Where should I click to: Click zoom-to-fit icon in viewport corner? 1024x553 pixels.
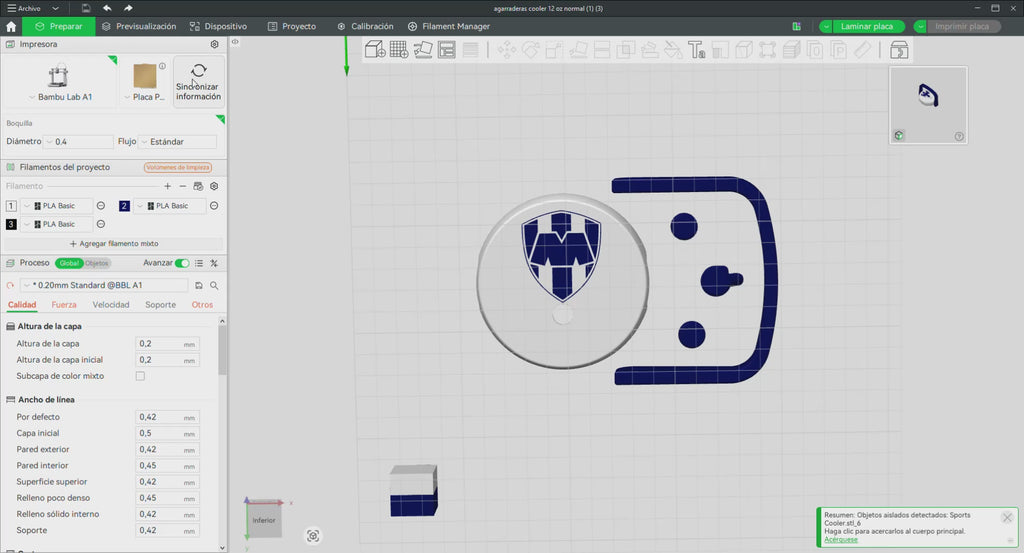[x=313, y=536]
